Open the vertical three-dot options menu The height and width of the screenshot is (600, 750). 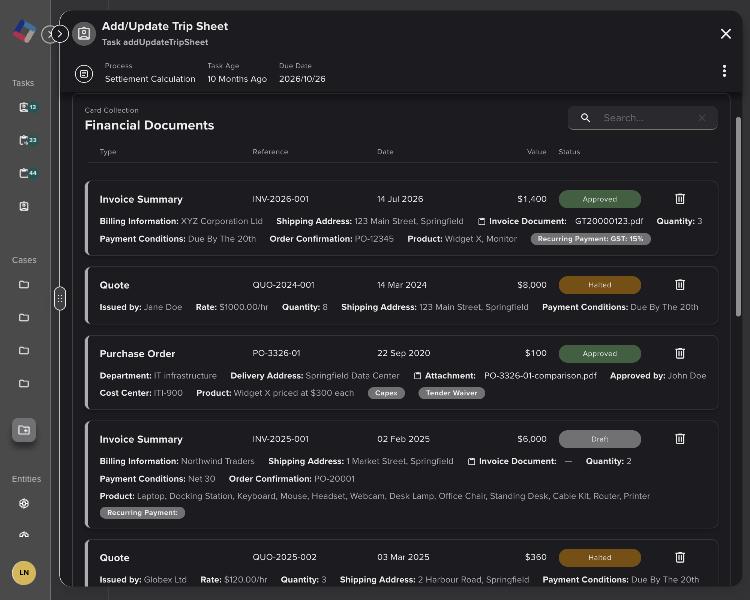724,71
